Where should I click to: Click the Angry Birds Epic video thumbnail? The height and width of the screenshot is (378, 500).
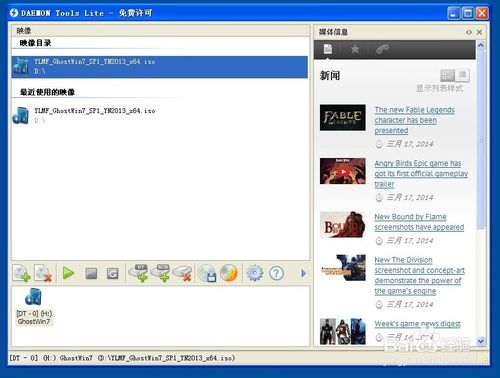(343, 171)
